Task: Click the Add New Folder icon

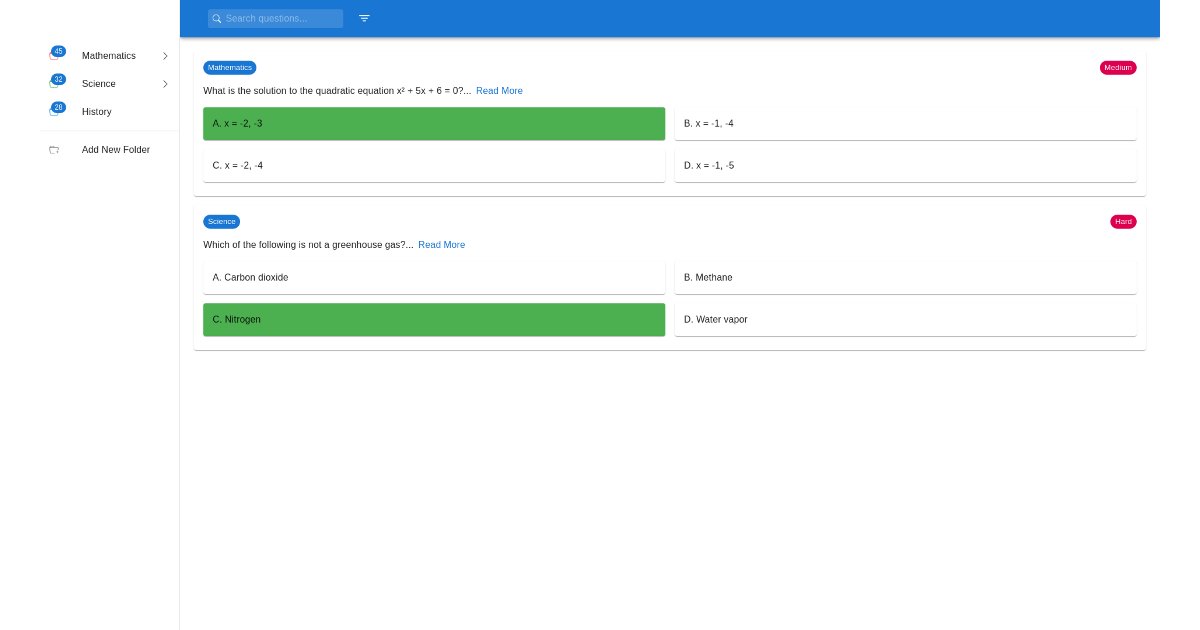Action: click(x=54, y=149)
